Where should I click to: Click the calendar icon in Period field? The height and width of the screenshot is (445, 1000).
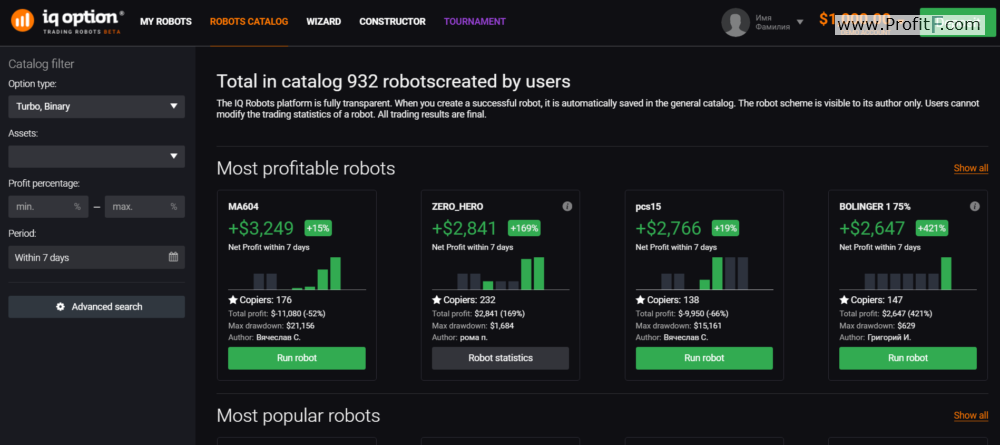(173, 258)
